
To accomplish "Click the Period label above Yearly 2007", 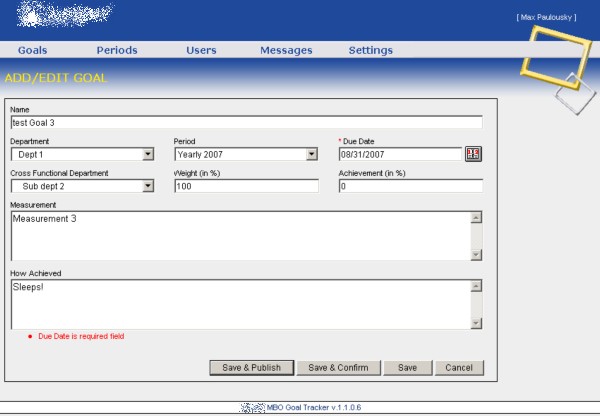I will point(184,142).
